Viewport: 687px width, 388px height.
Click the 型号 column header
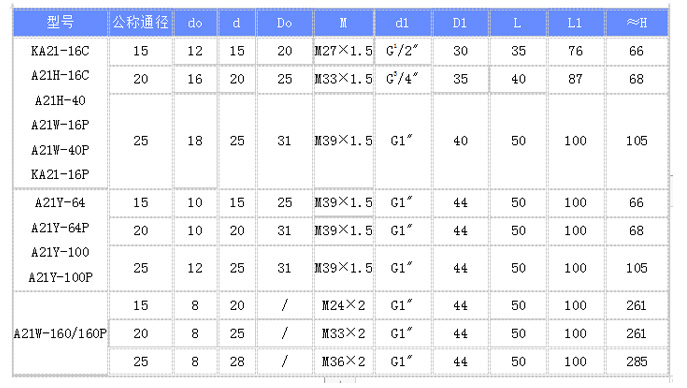tap(60, 22)
